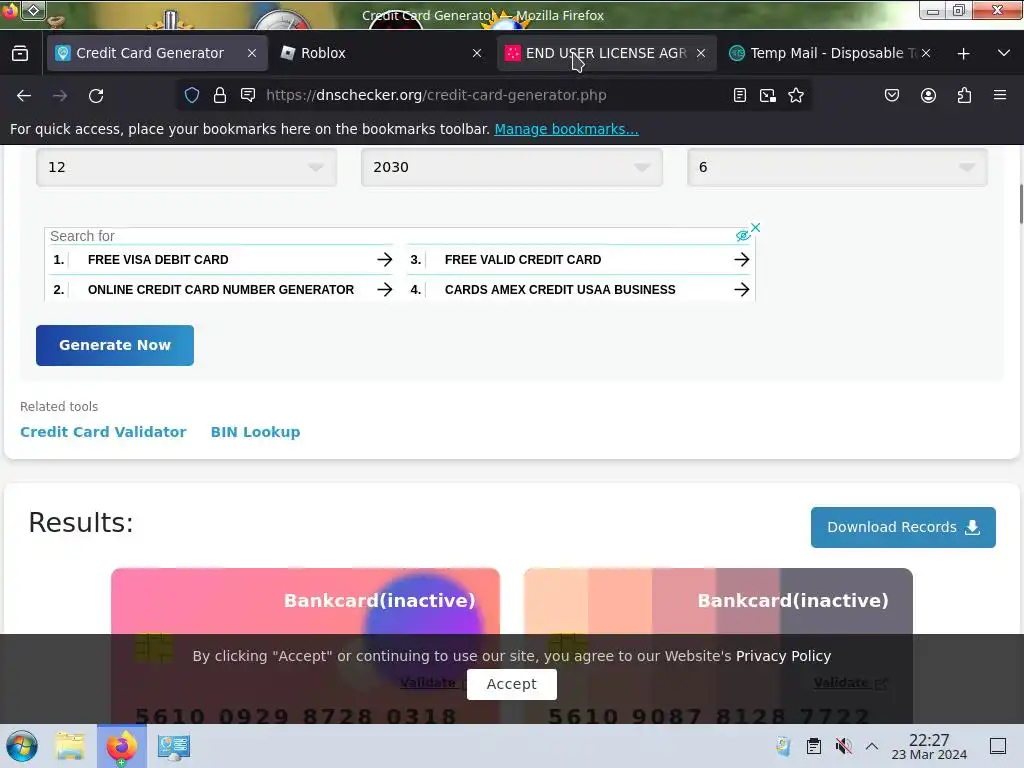The height and width of the screenshot is (768, 1024).
Task: Open CARDS AMEX CREDIT USAA BUSINESS ad
Action: (579, 290)
